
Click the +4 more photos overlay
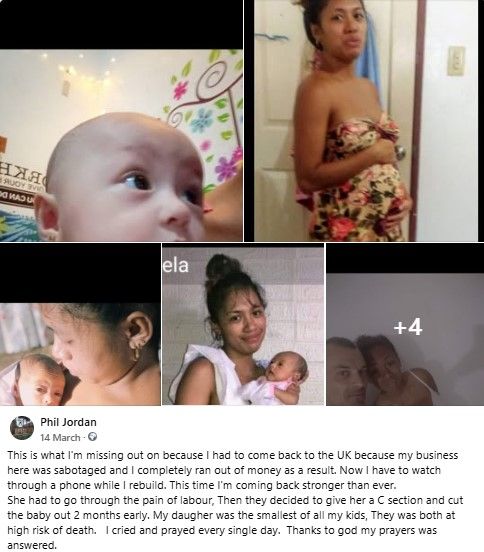click(408, 327)
